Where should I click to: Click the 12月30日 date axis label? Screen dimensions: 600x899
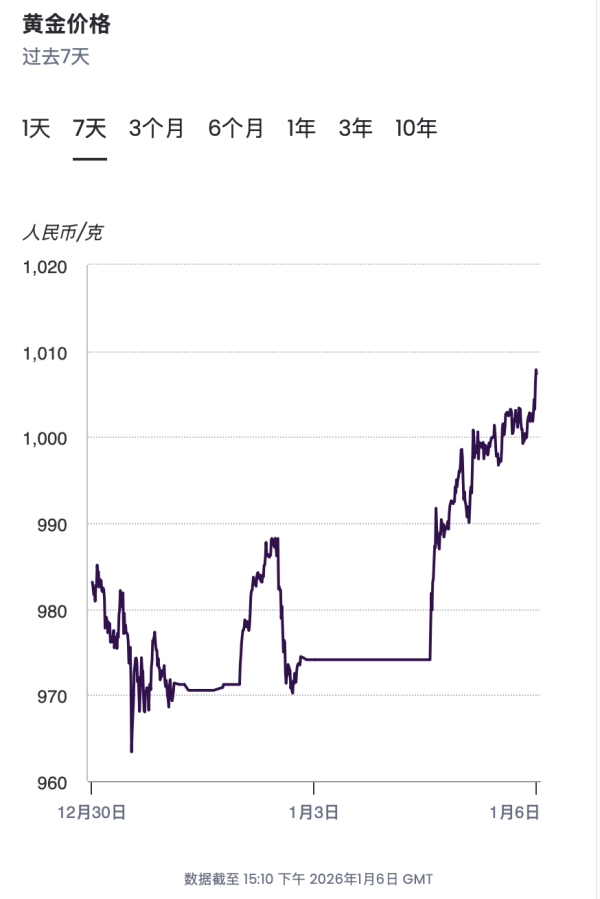pos(92,814)
